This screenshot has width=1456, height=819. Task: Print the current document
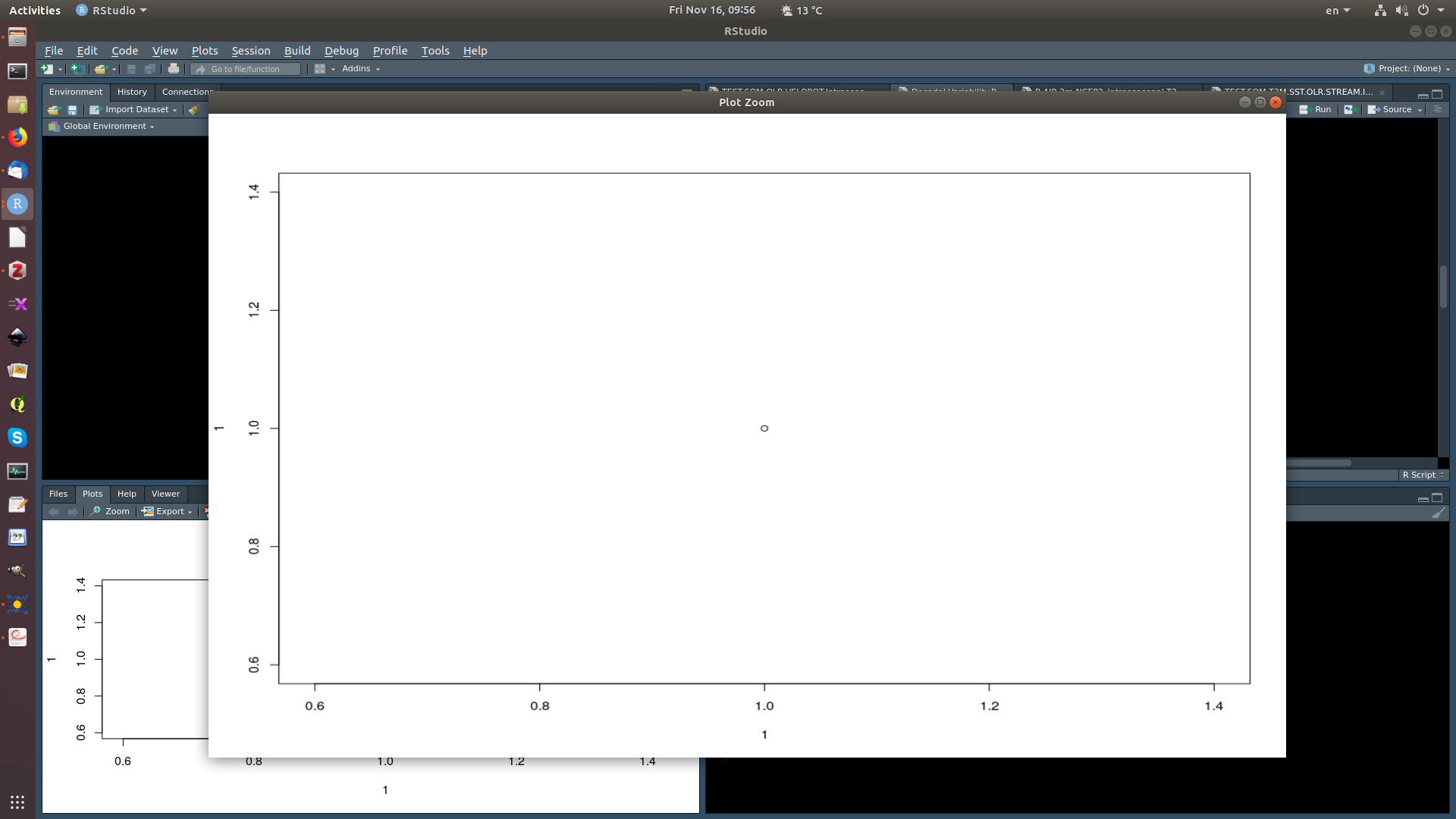[x=174, y=68]
